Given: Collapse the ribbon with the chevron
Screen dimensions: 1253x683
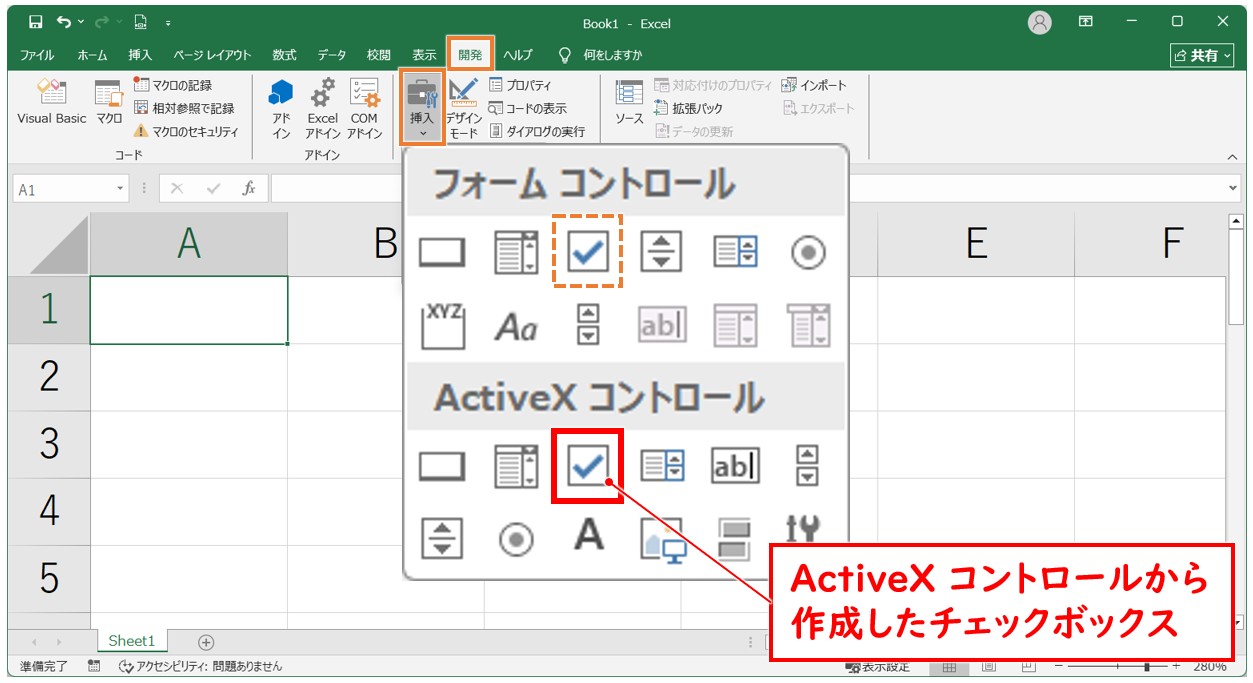Looking at the screenshot, I should point(1232,157).
